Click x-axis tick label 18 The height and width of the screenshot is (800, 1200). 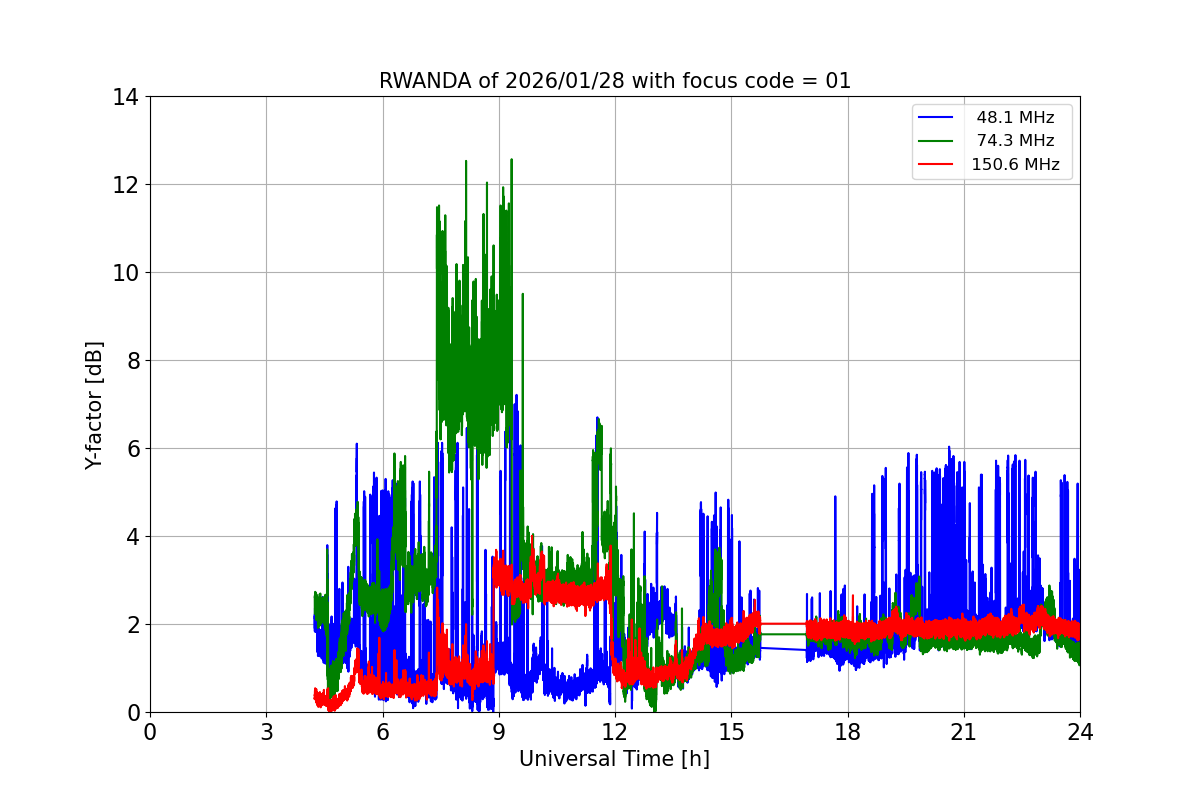pyautogui.click(x=848, y=731)
